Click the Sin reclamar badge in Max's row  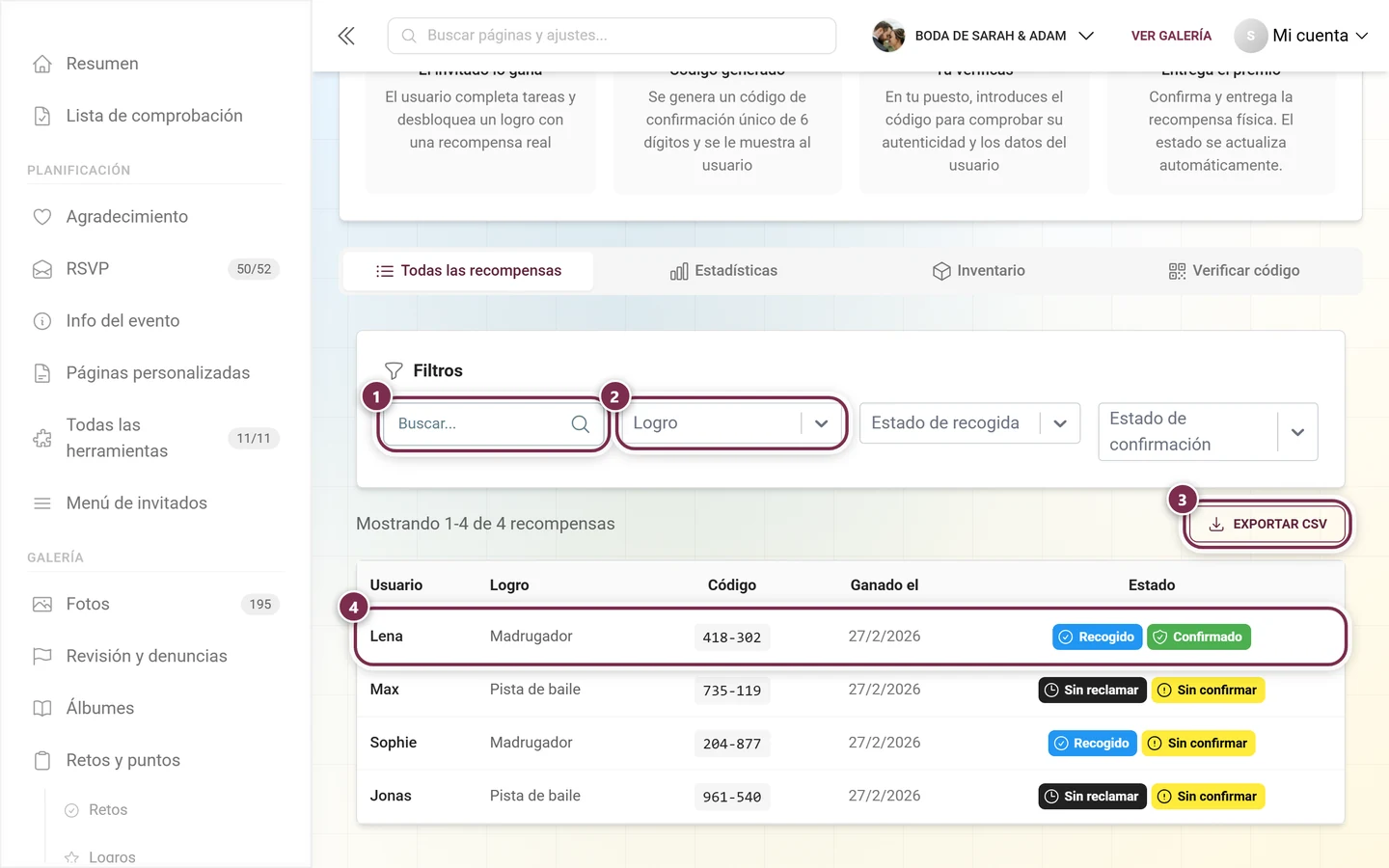click(1092, 691)
